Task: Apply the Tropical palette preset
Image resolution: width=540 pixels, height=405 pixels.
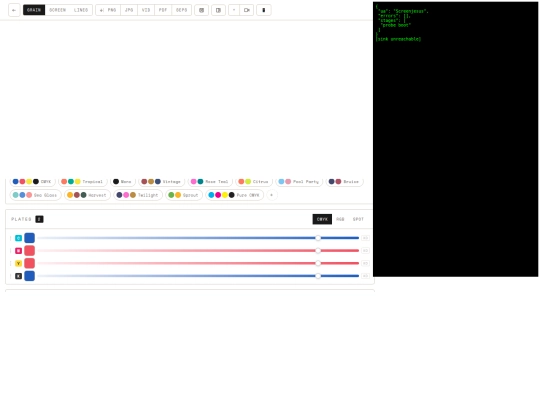Action: [83, 181]
